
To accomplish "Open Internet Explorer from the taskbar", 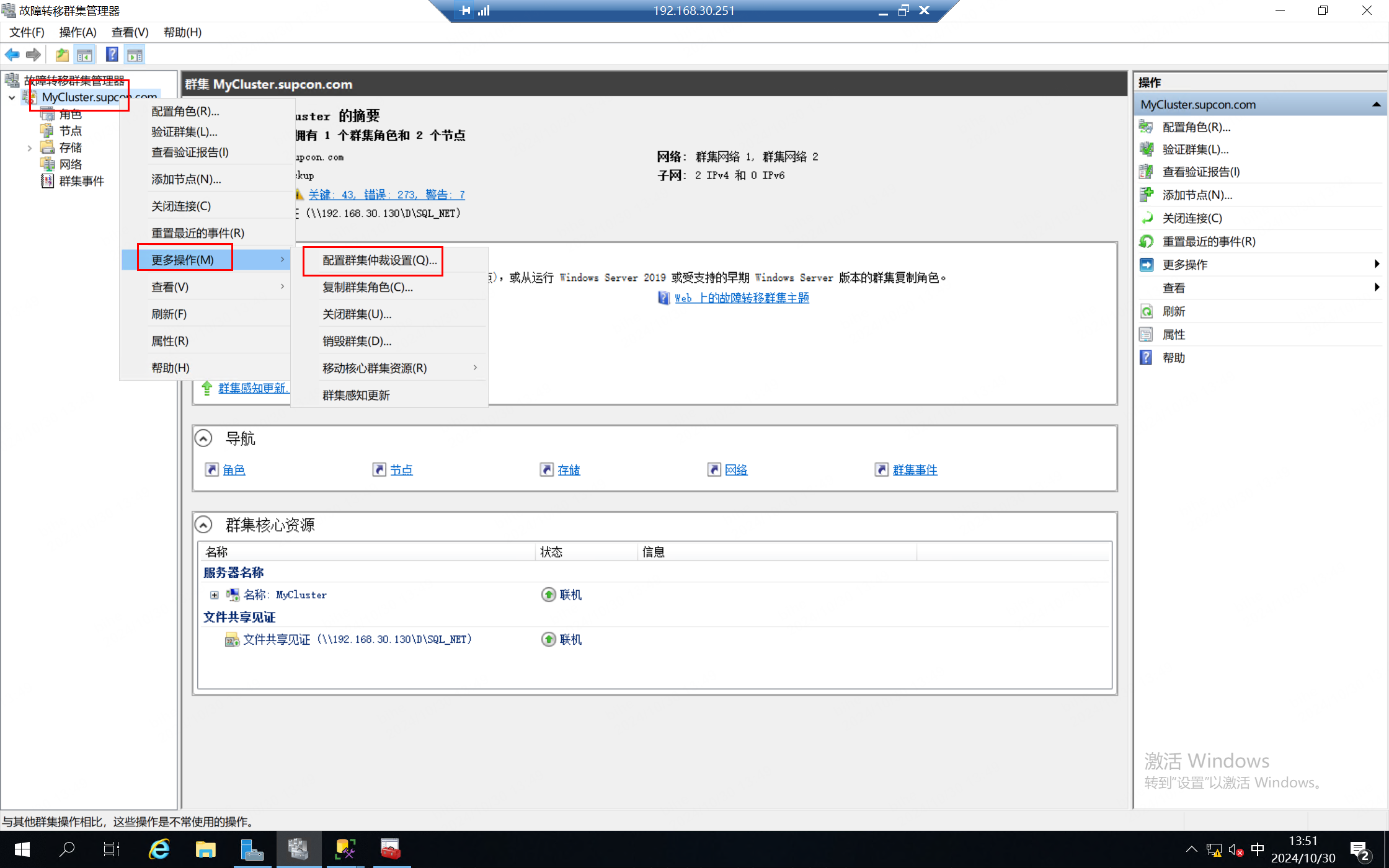I will (x=159, y=849).
